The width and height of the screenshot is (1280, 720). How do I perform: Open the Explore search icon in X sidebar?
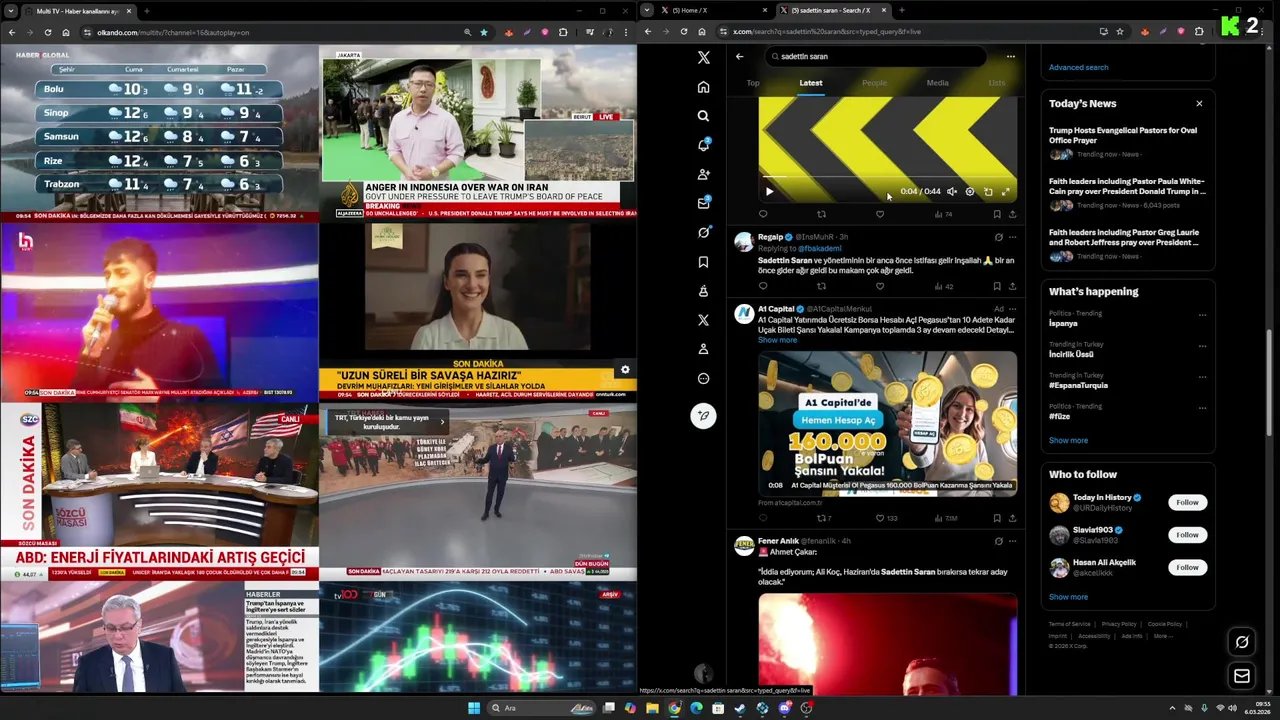click(703, 116)
